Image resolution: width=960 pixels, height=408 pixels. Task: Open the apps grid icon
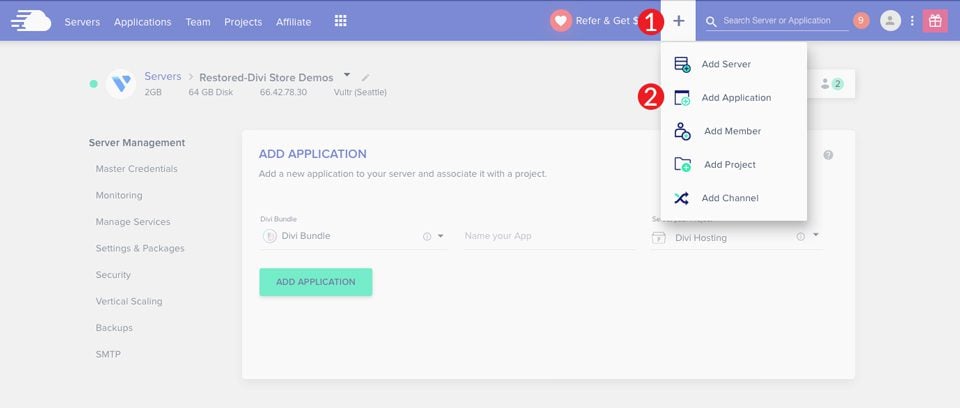341,21
